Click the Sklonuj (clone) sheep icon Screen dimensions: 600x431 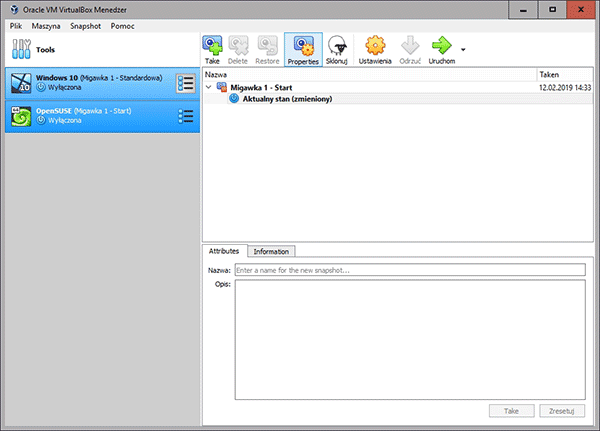[337, 46]
